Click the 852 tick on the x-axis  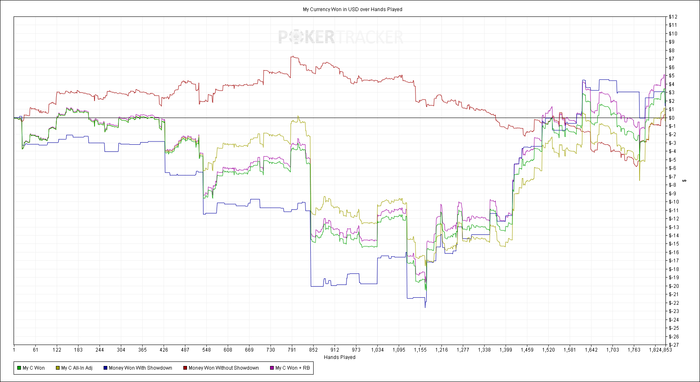pyautogui.click(x=313, y=351)
